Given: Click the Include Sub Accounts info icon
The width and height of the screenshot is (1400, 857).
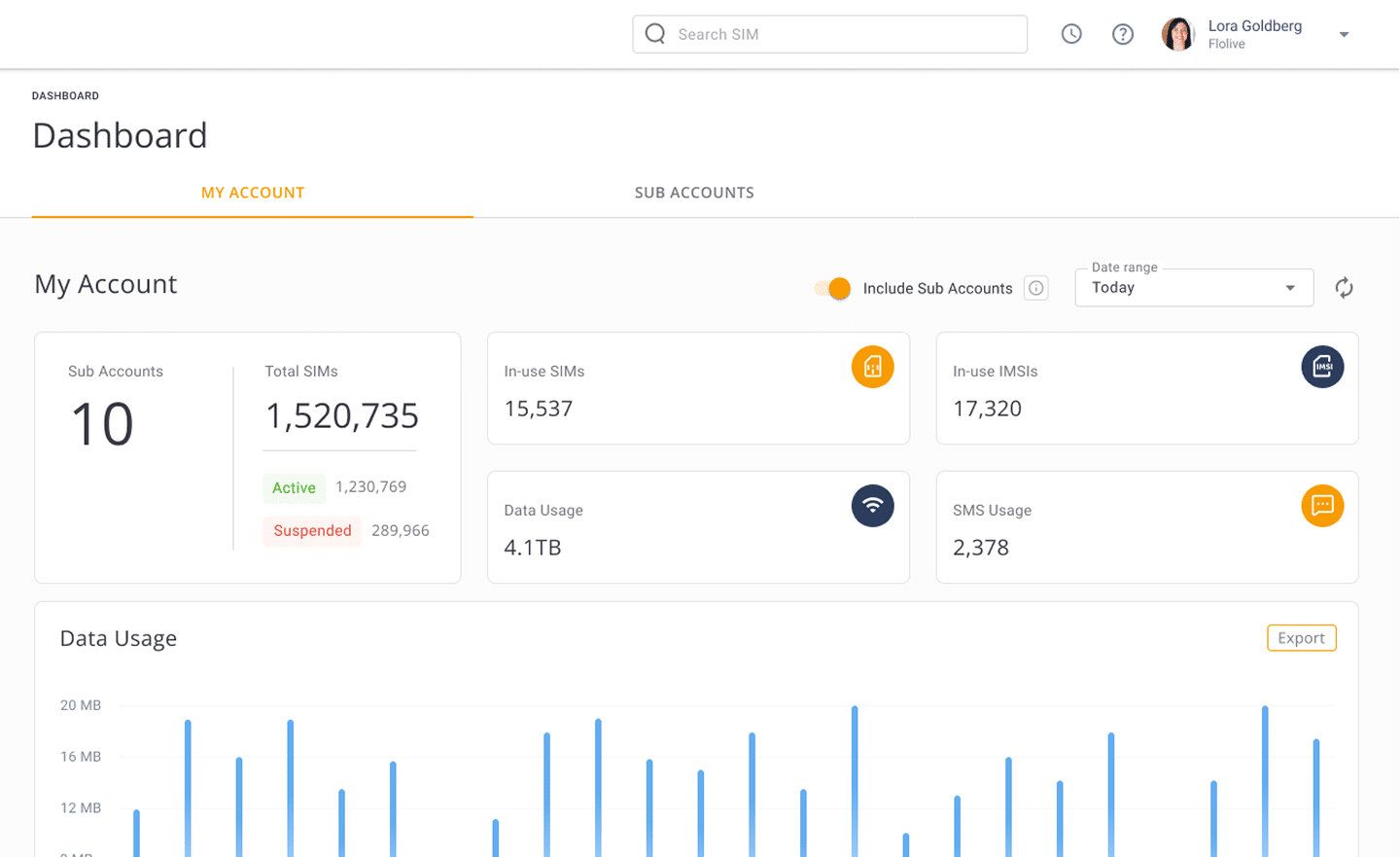Looking at the screenshot, I should 1036,288.
